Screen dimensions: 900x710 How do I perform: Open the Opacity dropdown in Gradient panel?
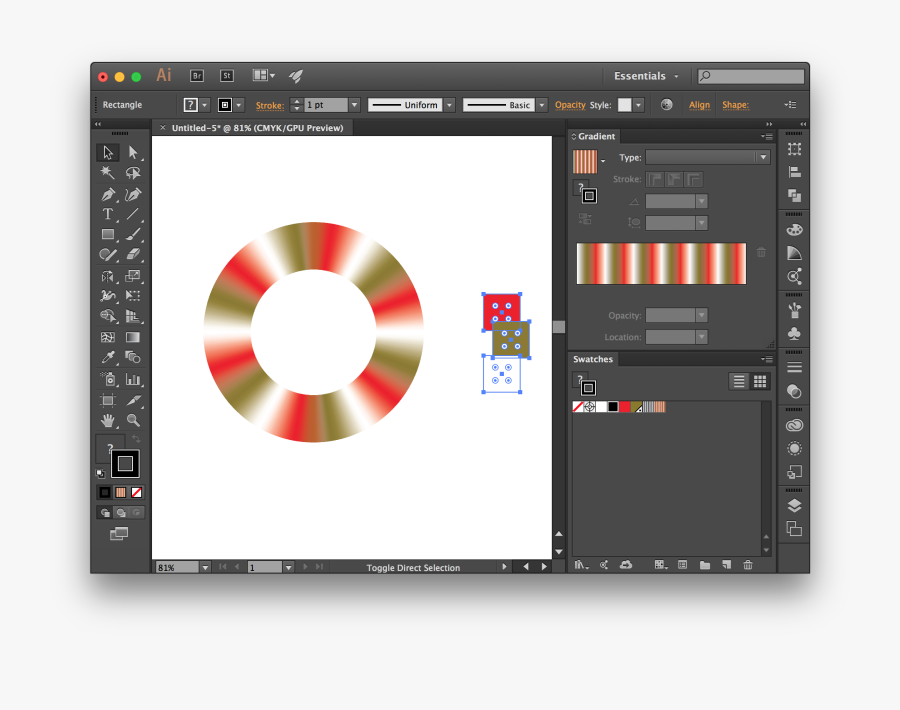point(702,315)
